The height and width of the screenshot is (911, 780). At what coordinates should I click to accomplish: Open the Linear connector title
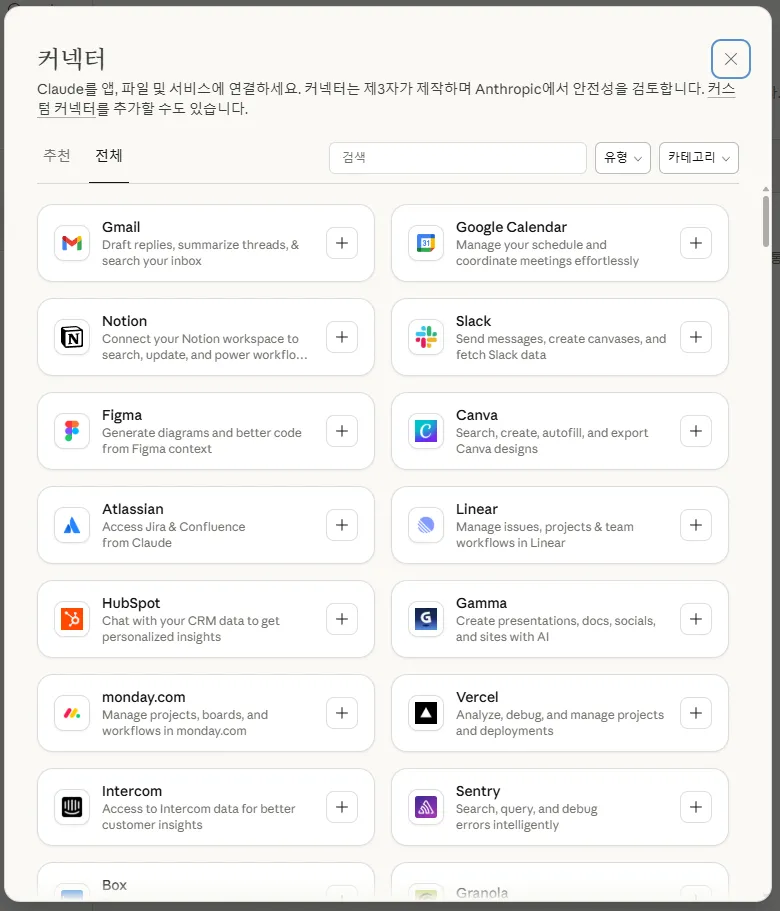tap(477, 510)
